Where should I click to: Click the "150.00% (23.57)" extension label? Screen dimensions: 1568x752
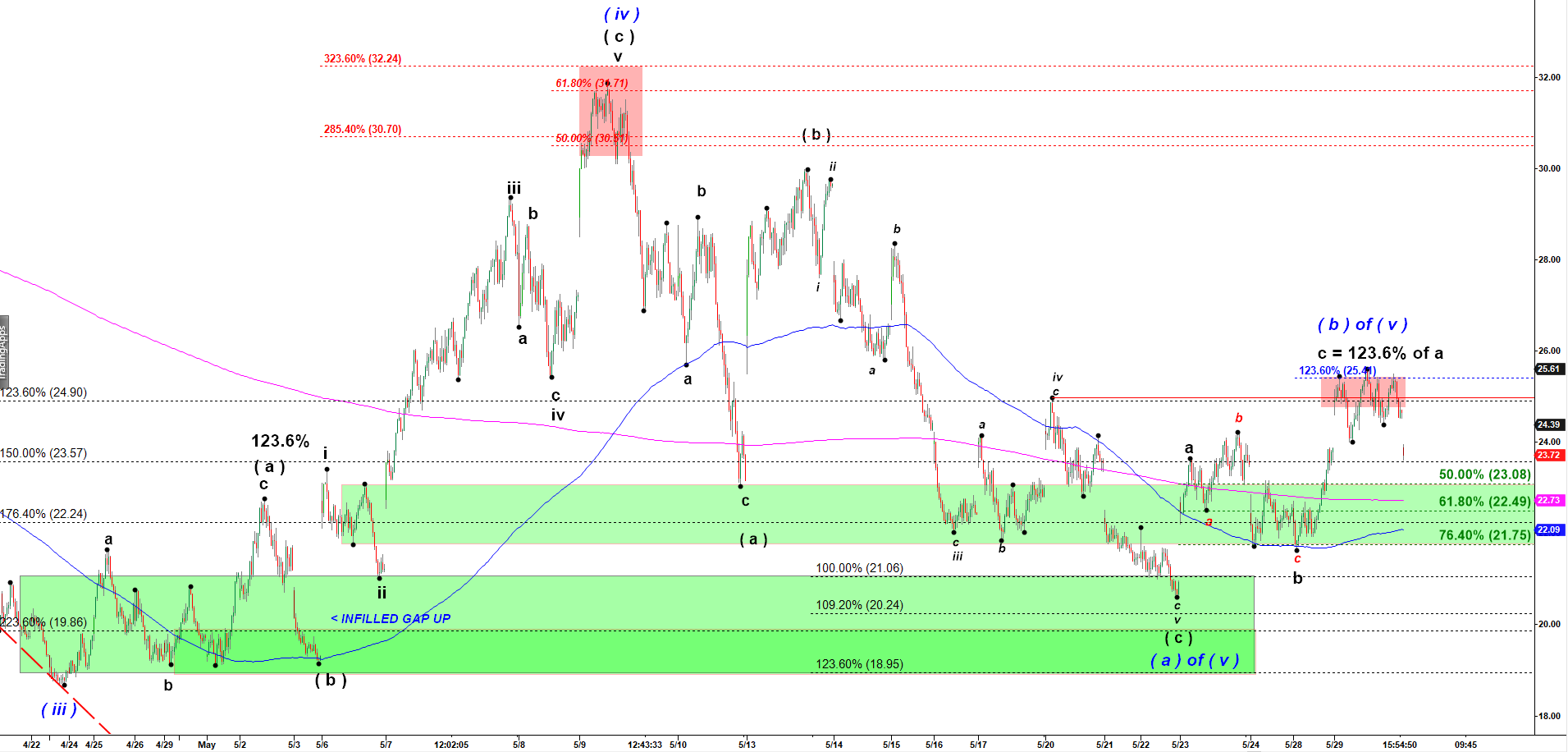click(43, 453)
